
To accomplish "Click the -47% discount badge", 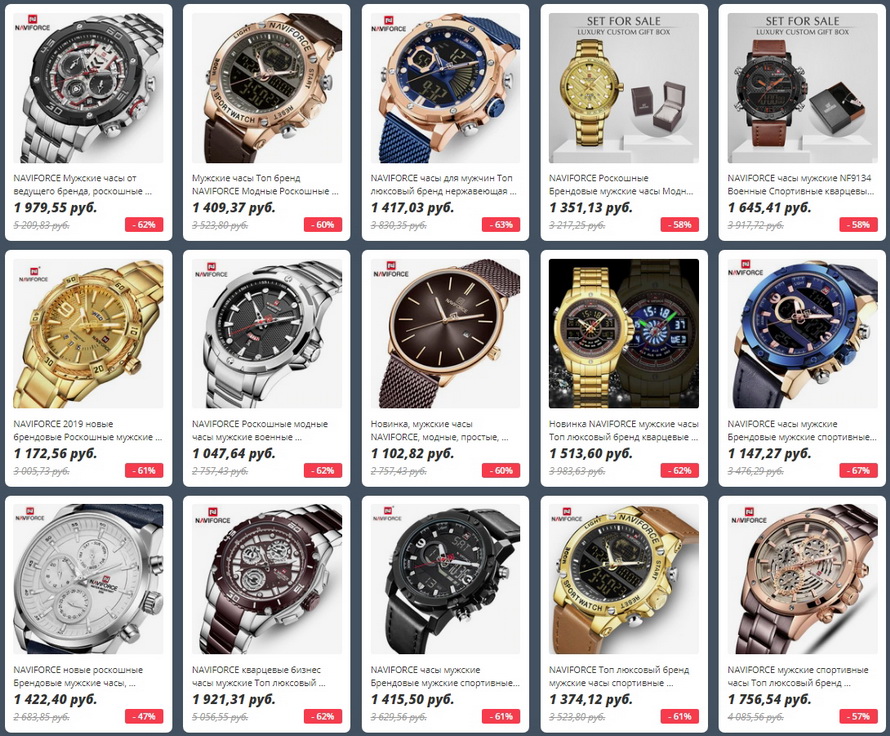I will point(144,716).
